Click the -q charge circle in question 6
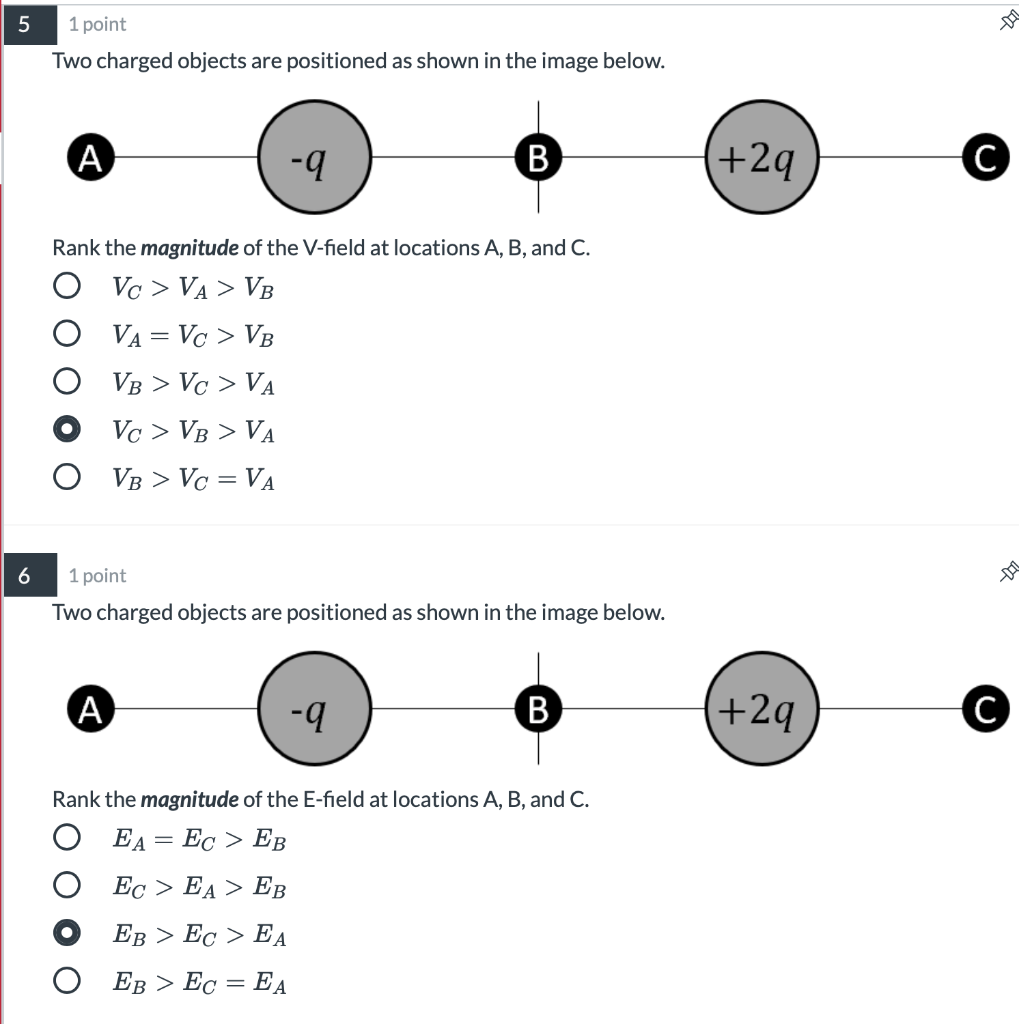Image resolution: width=1019 pixels, height=1024 pixels. [315, 709]
